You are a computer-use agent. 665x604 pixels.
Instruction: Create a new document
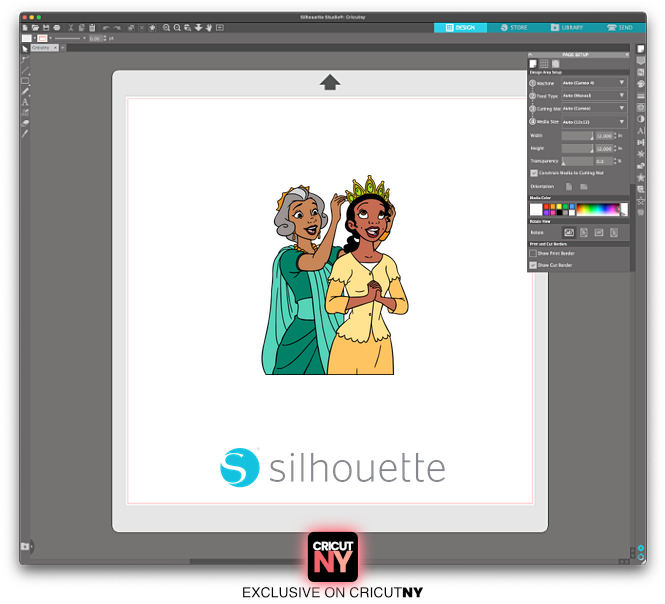coord(25,28)
